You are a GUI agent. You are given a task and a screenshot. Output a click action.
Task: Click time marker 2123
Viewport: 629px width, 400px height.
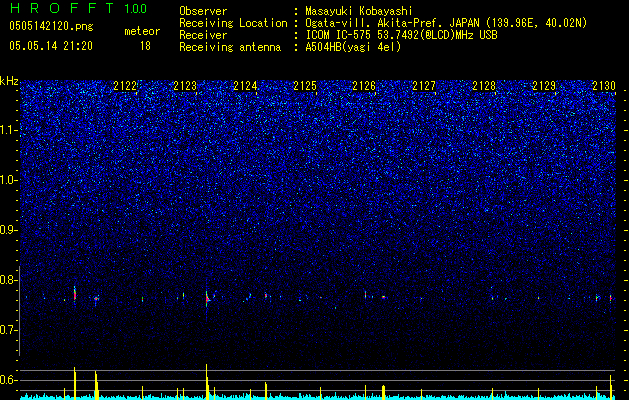[x=185, y=86]
